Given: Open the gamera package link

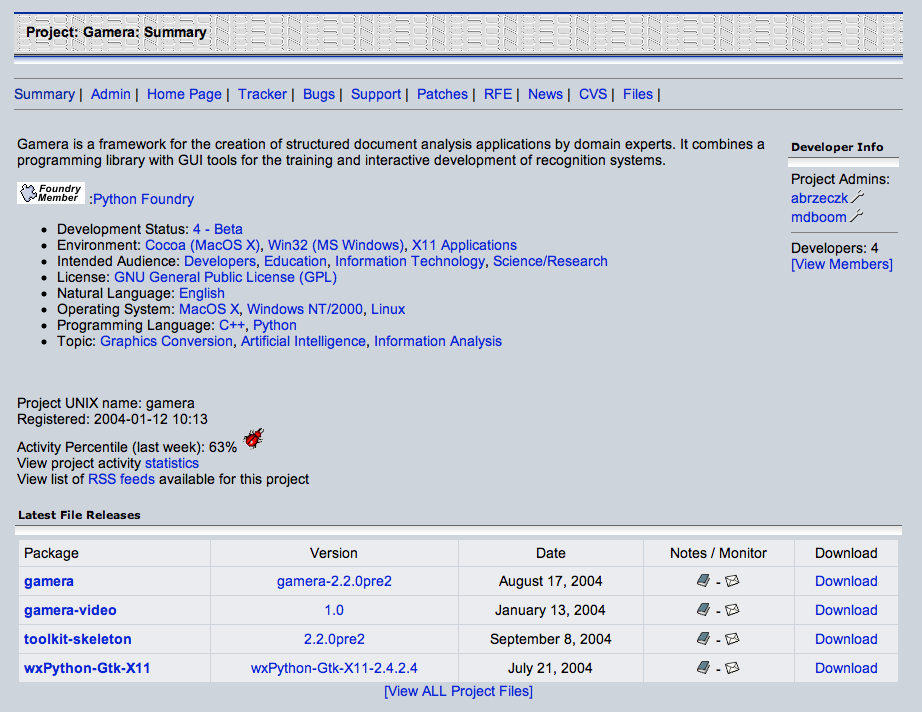Looking at the screenshot, I should 49,581.
